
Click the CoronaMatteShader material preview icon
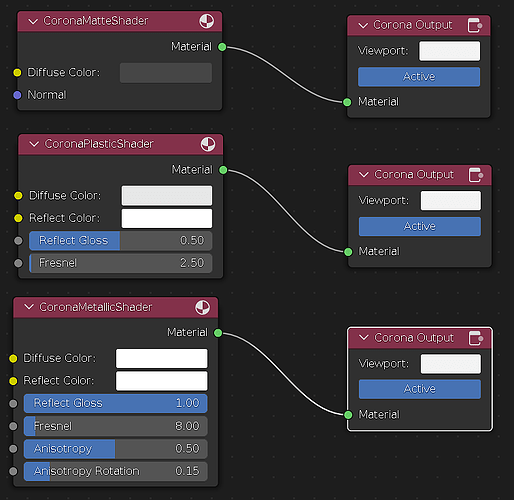tap(207, 21)
